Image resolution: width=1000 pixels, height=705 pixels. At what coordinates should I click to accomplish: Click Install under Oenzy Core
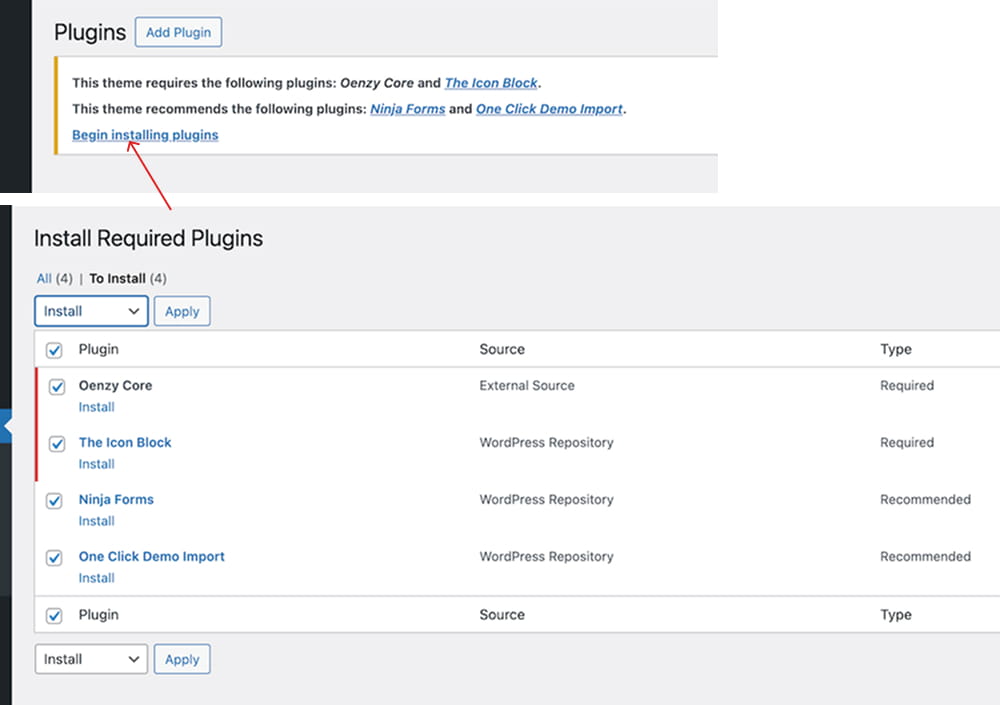coord(96,407)
